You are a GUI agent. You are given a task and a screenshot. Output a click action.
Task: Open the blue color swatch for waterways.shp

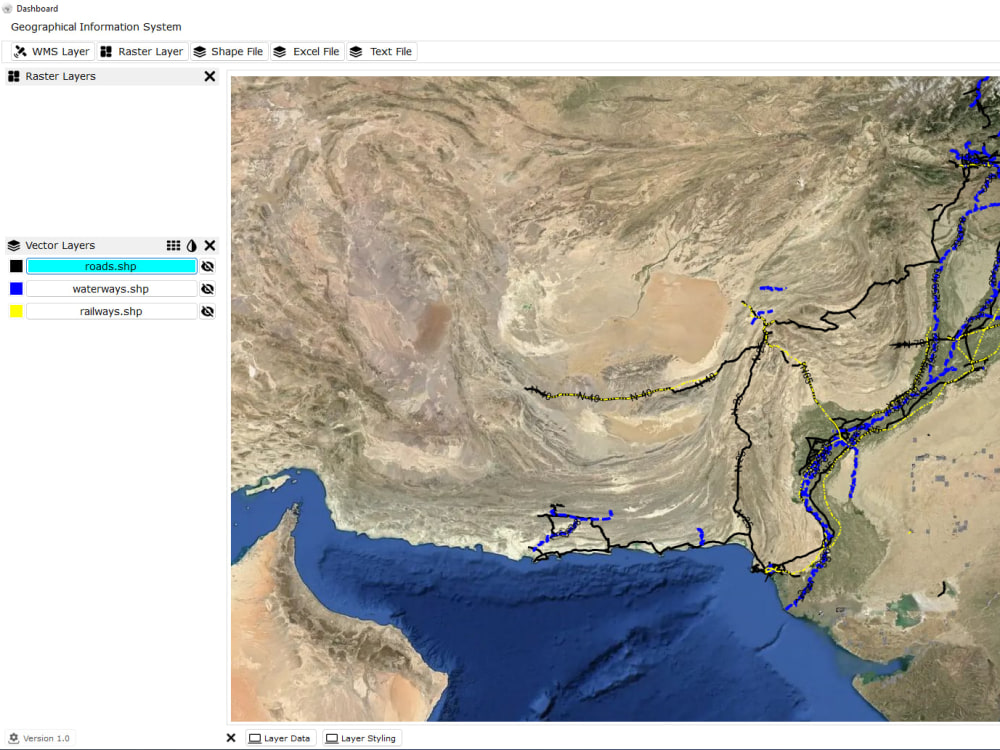[17, 289]
